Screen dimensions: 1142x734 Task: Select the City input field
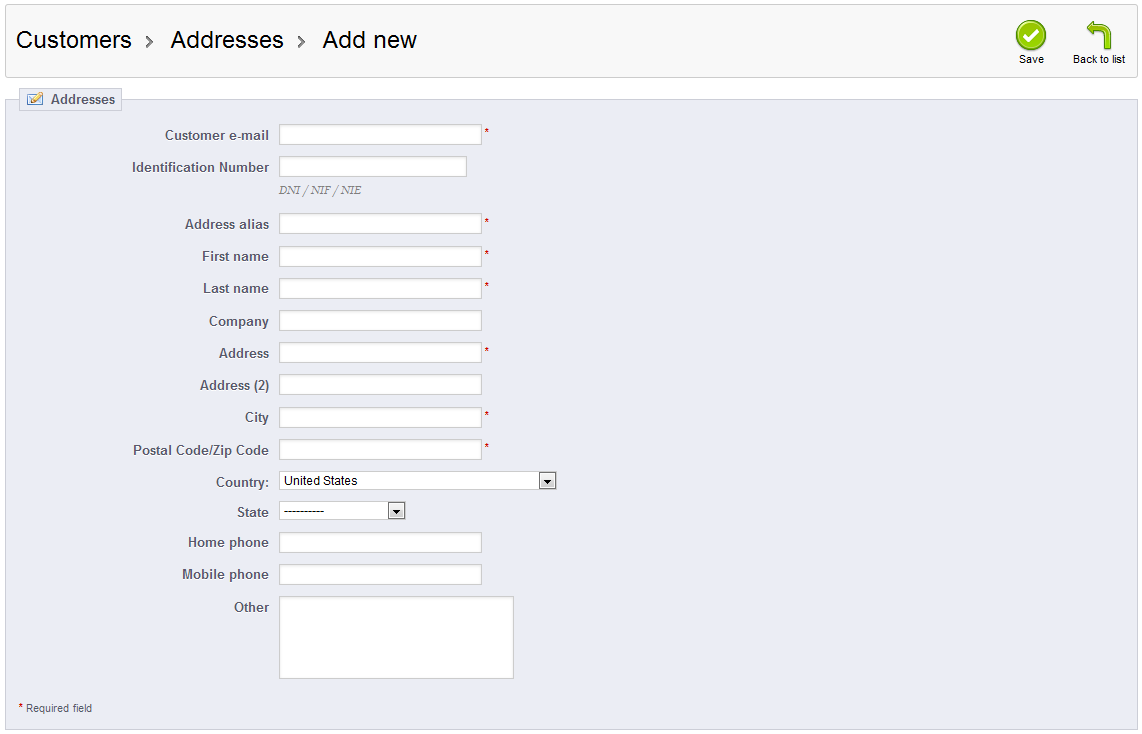380,417
